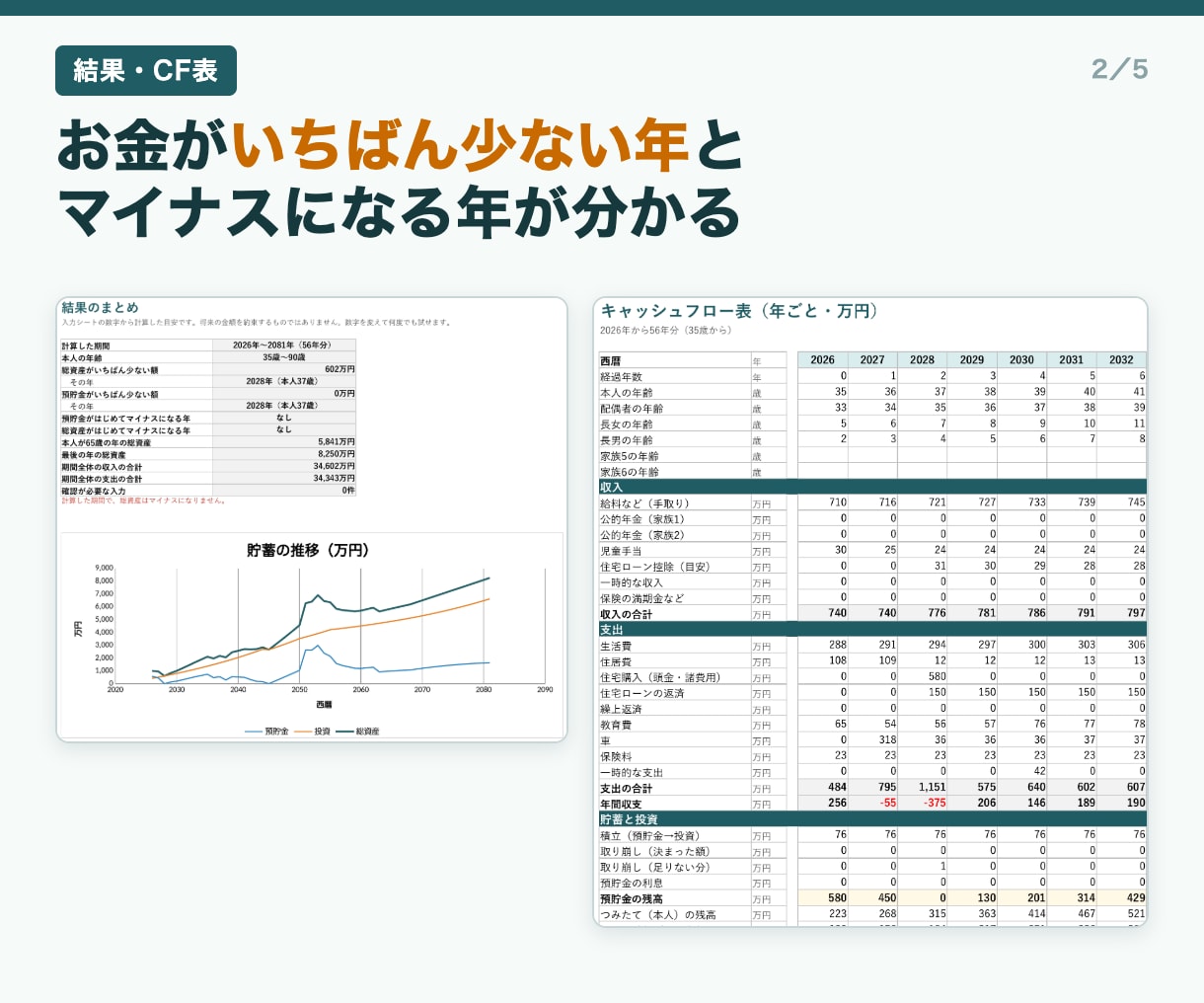Click the キャッシュフロー表（年ごと・万円） heading

click(x=739, y=311)
